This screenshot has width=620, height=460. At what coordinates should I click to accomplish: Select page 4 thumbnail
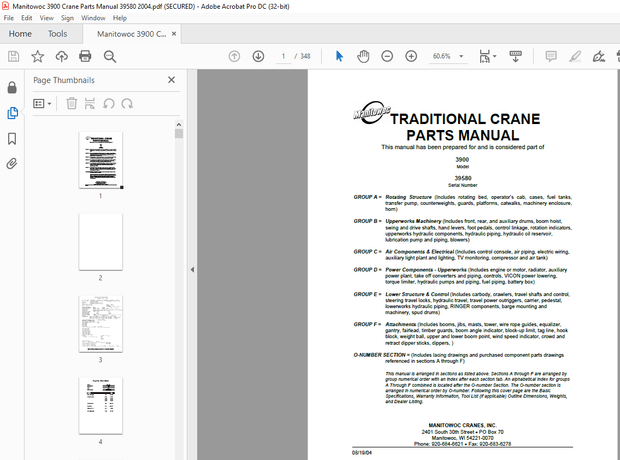100,406
